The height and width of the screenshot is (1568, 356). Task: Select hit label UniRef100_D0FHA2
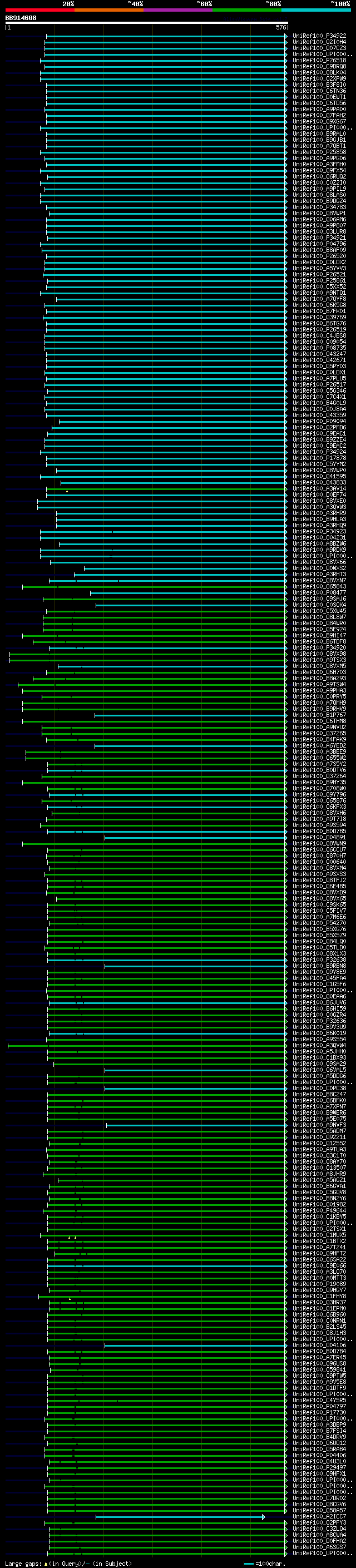(319, 1541)
